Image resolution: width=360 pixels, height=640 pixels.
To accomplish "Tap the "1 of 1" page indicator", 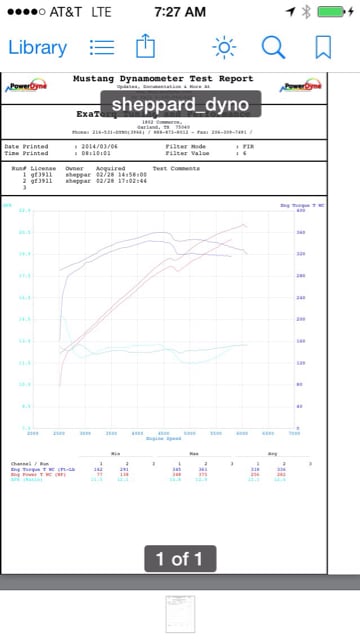I will [180, 559].
